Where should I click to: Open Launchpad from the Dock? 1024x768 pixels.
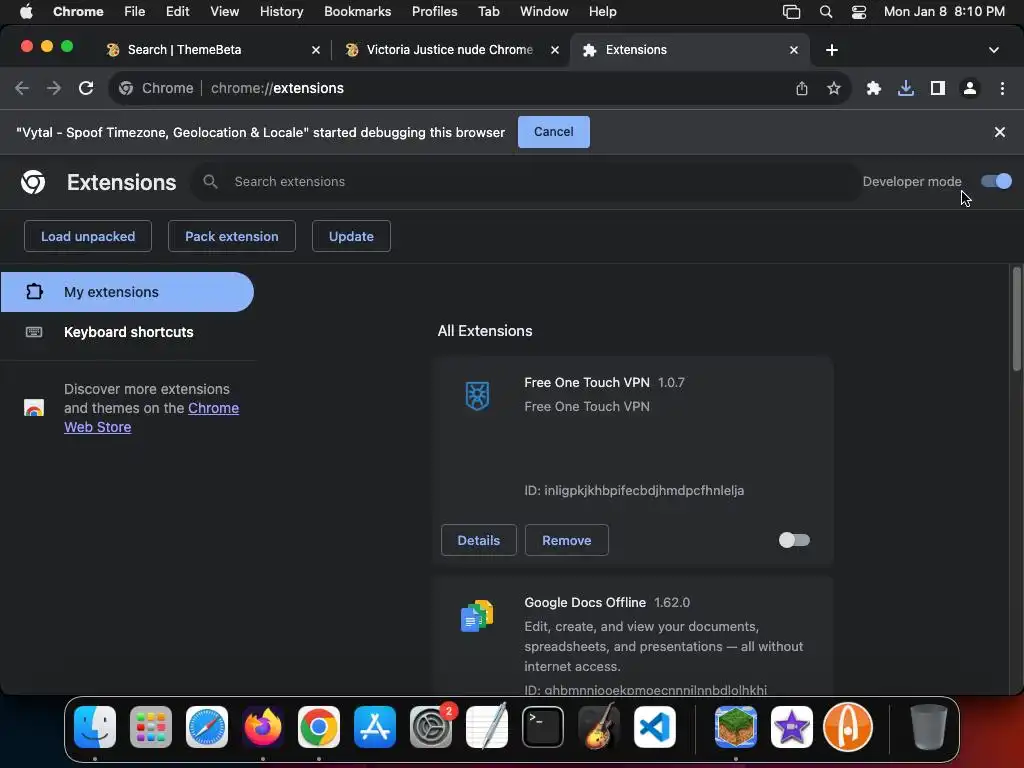pyautogui.click(x=151, y=728)
